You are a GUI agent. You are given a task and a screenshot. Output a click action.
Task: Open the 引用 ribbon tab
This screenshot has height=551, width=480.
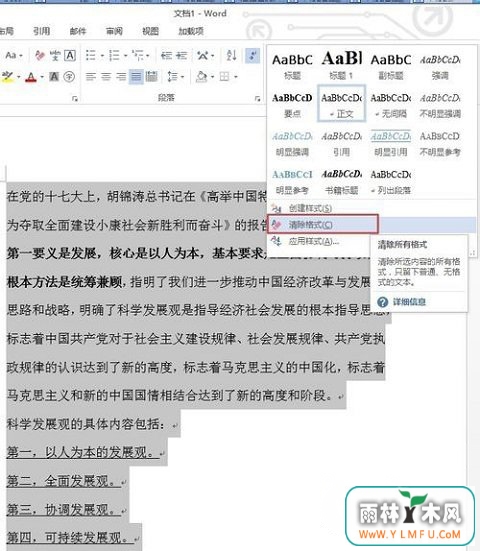click(x=41, y=31)
